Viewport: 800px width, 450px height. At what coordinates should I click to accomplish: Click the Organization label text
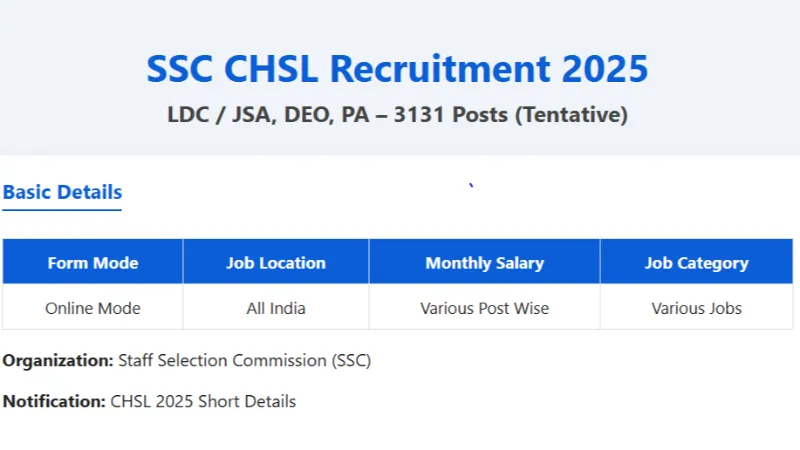tap(58, 361)
